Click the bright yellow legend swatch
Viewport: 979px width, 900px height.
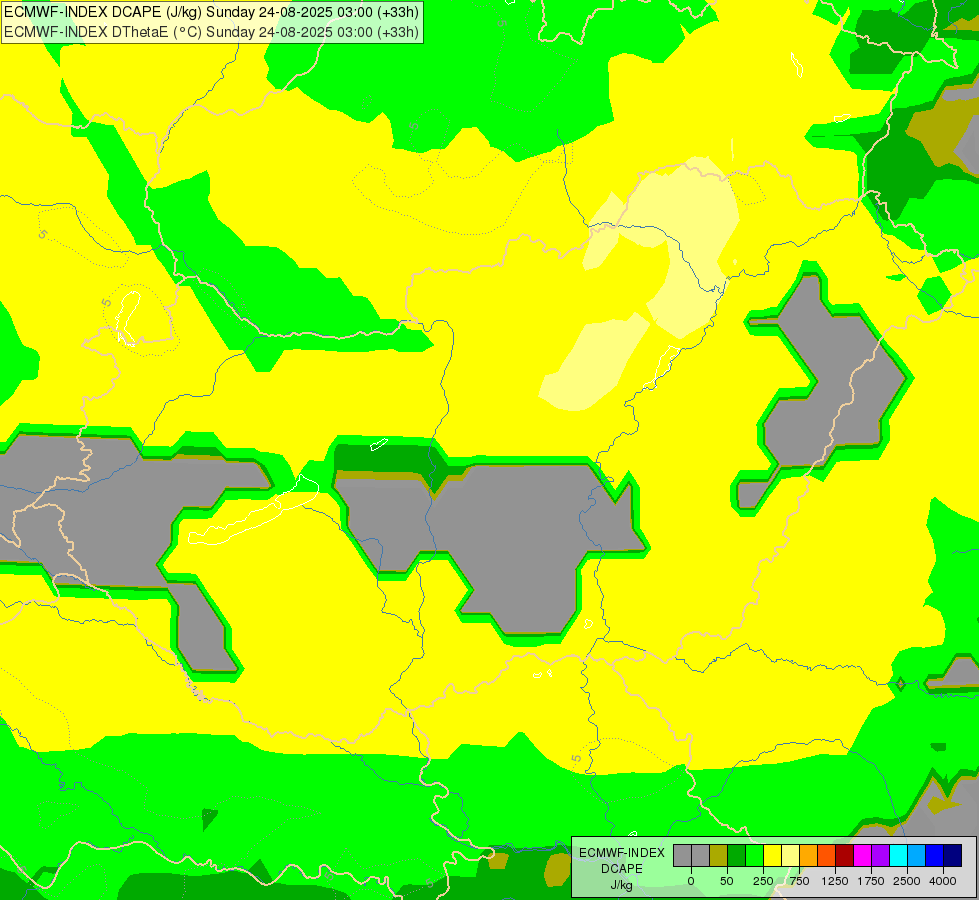click(x=772, y=855)
